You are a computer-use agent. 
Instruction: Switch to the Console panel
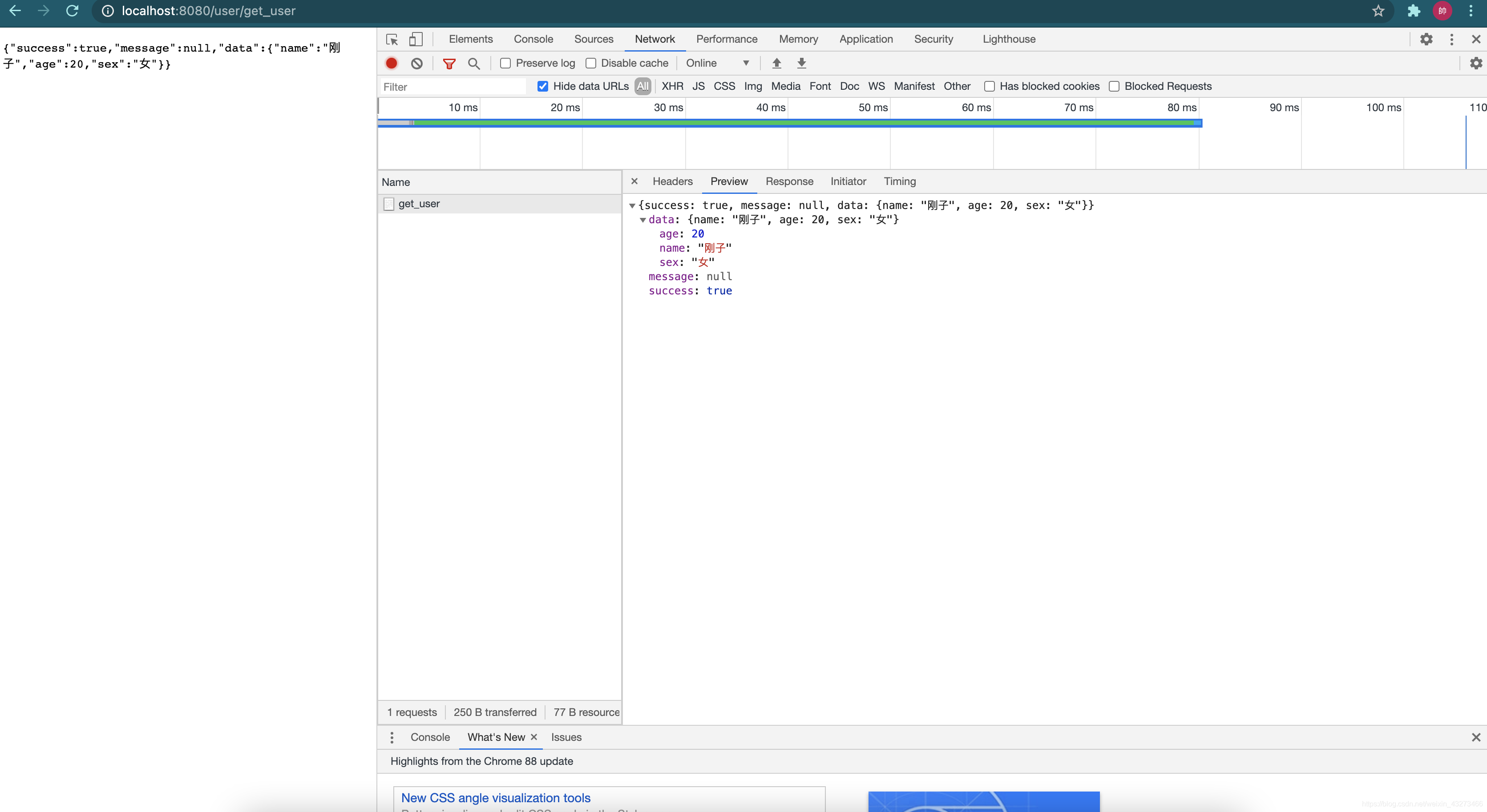coord(533,39)
